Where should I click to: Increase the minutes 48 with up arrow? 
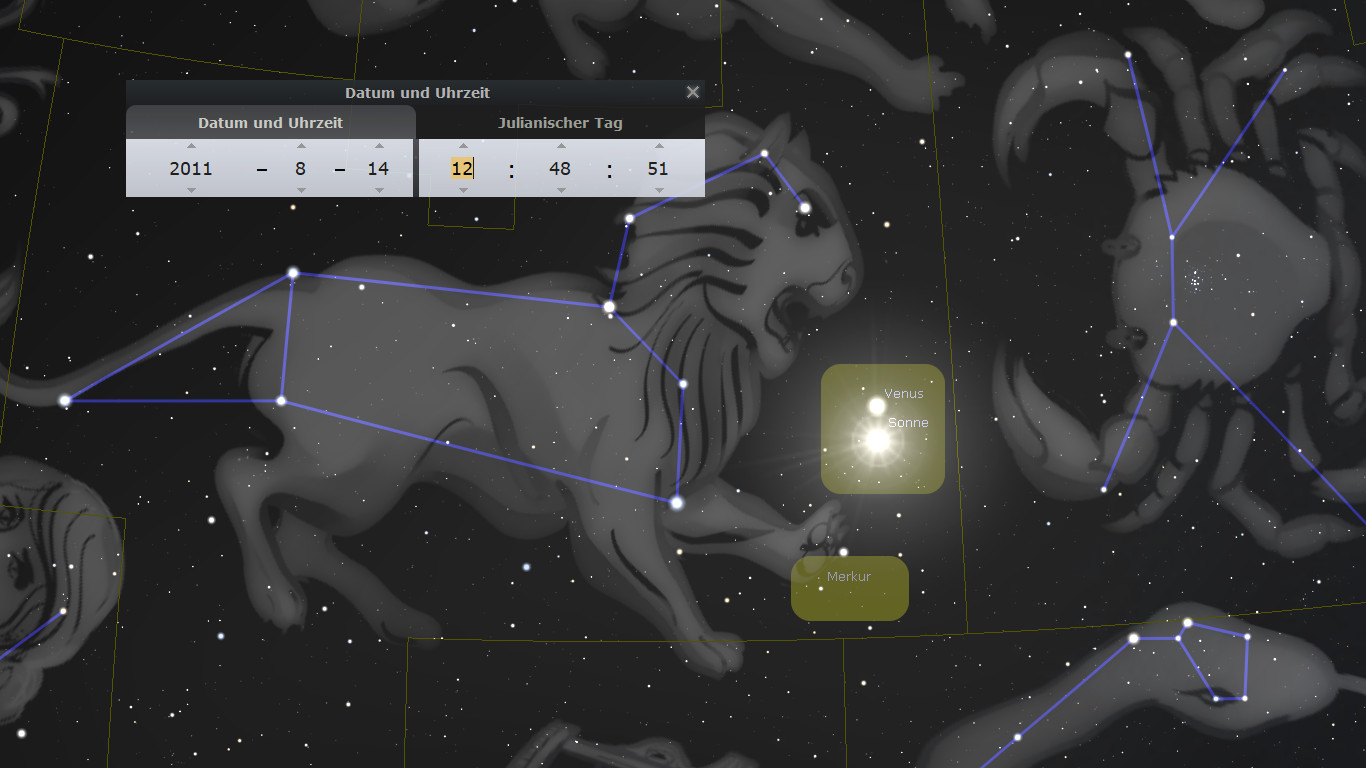[x=561, y=146]
